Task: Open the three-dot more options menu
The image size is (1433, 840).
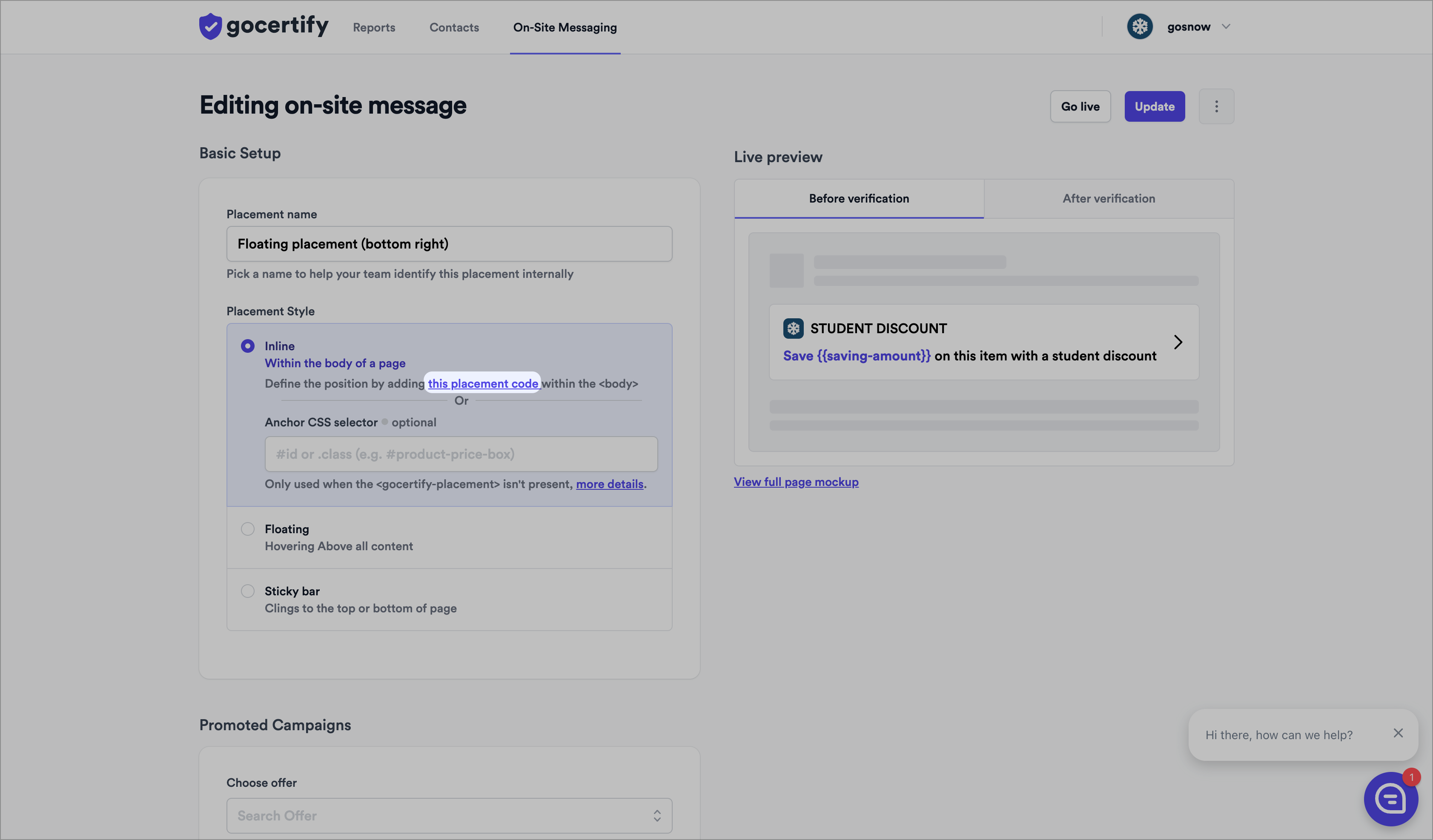Action: pos(1216,106)
